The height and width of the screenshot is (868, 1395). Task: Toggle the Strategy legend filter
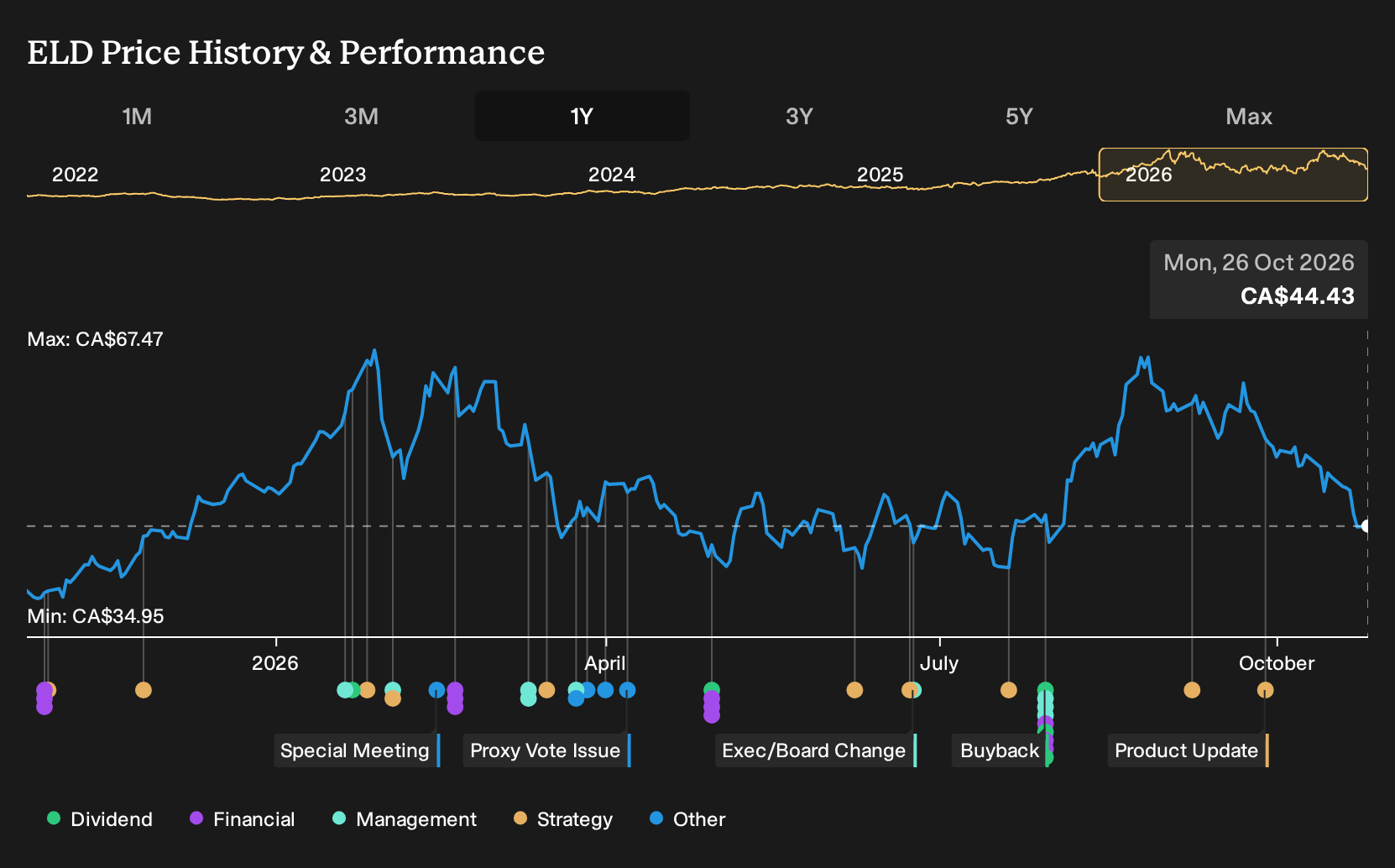click(563, 818)
